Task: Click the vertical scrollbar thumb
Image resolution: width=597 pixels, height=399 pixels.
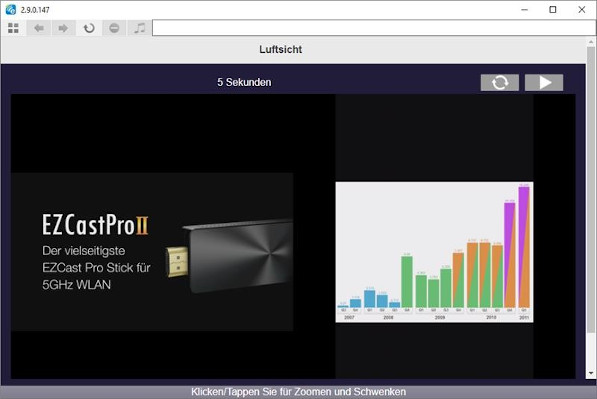Action: 591,190
